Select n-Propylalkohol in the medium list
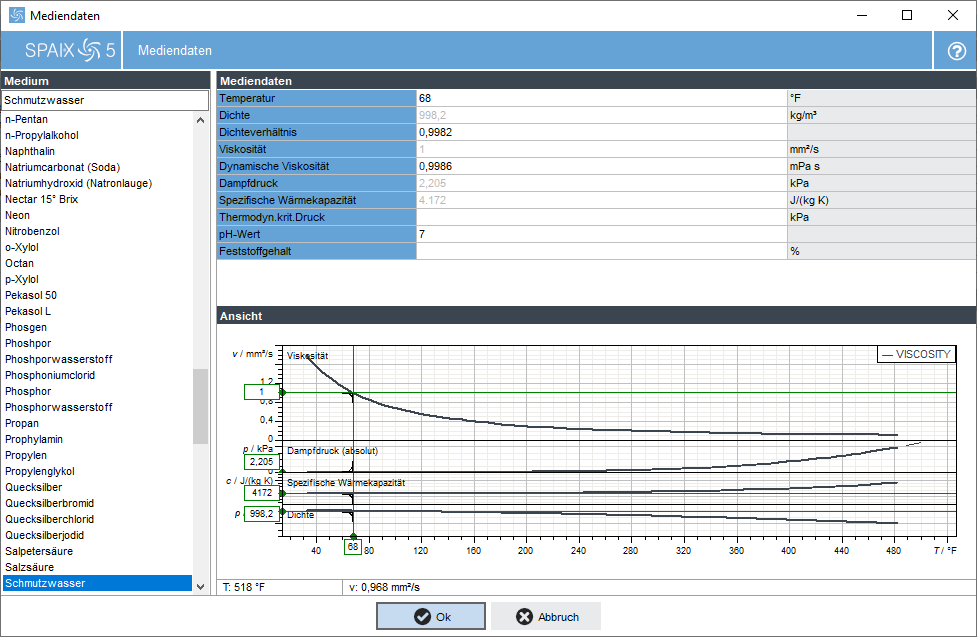The height and width of the screenshot is (637, 977). (42, 135)
